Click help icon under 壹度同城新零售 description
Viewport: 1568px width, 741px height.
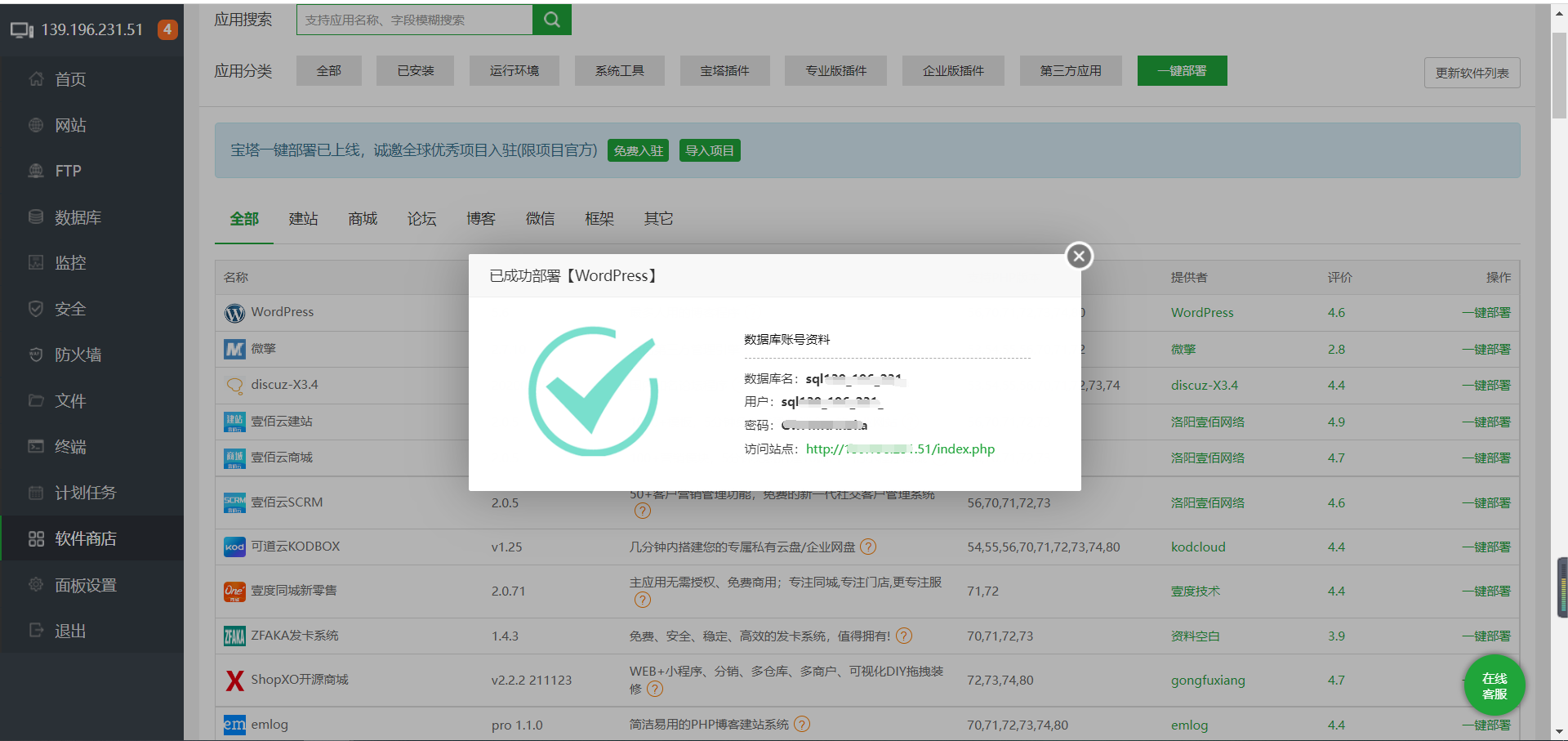pos(643,600)
